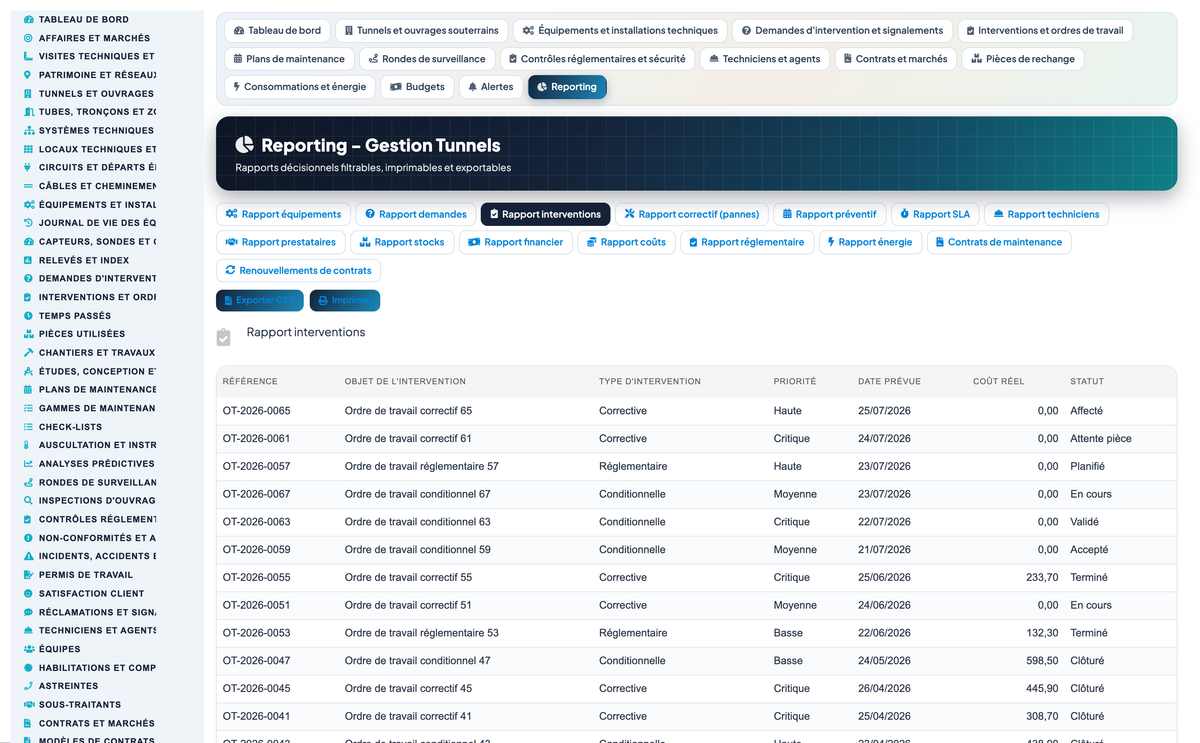
Task: Click the Budgets money icon
Action: click(396, 87)
